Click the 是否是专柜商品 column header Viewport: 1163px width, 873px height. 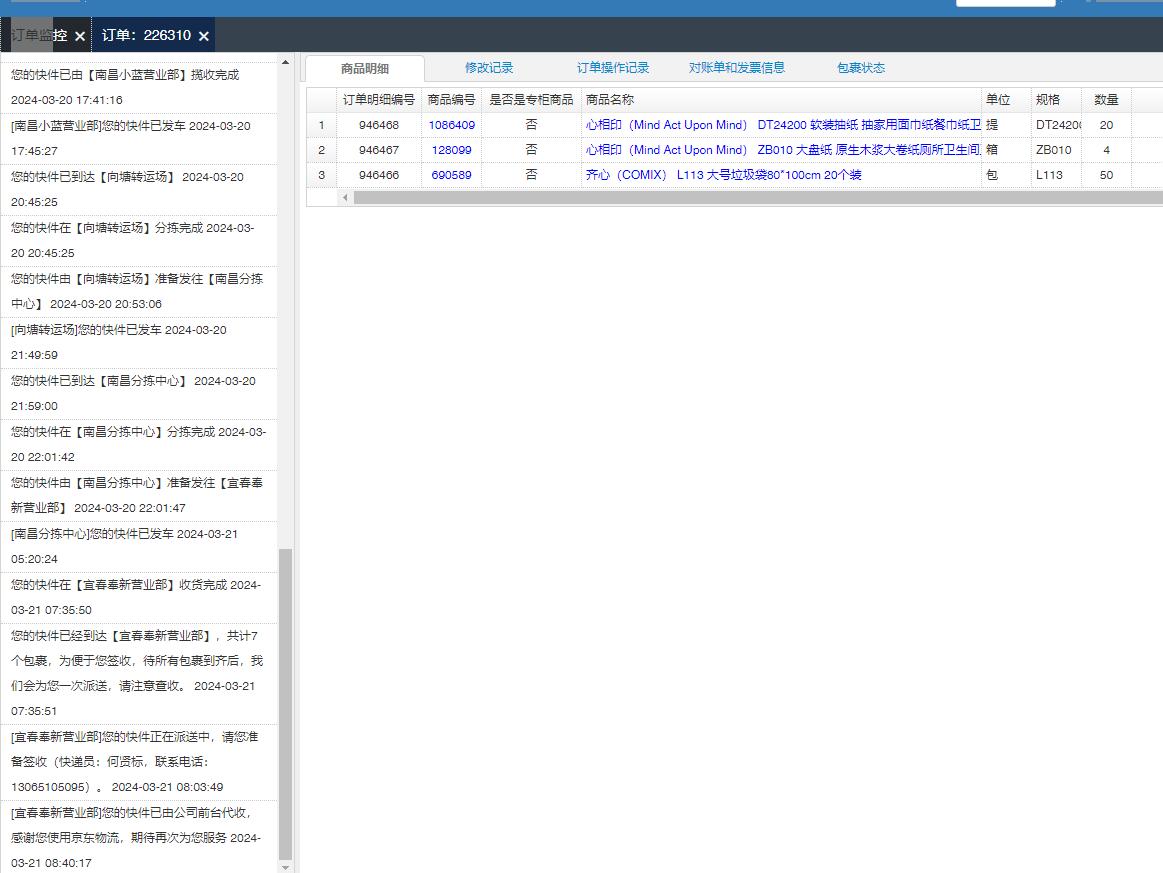531,99
